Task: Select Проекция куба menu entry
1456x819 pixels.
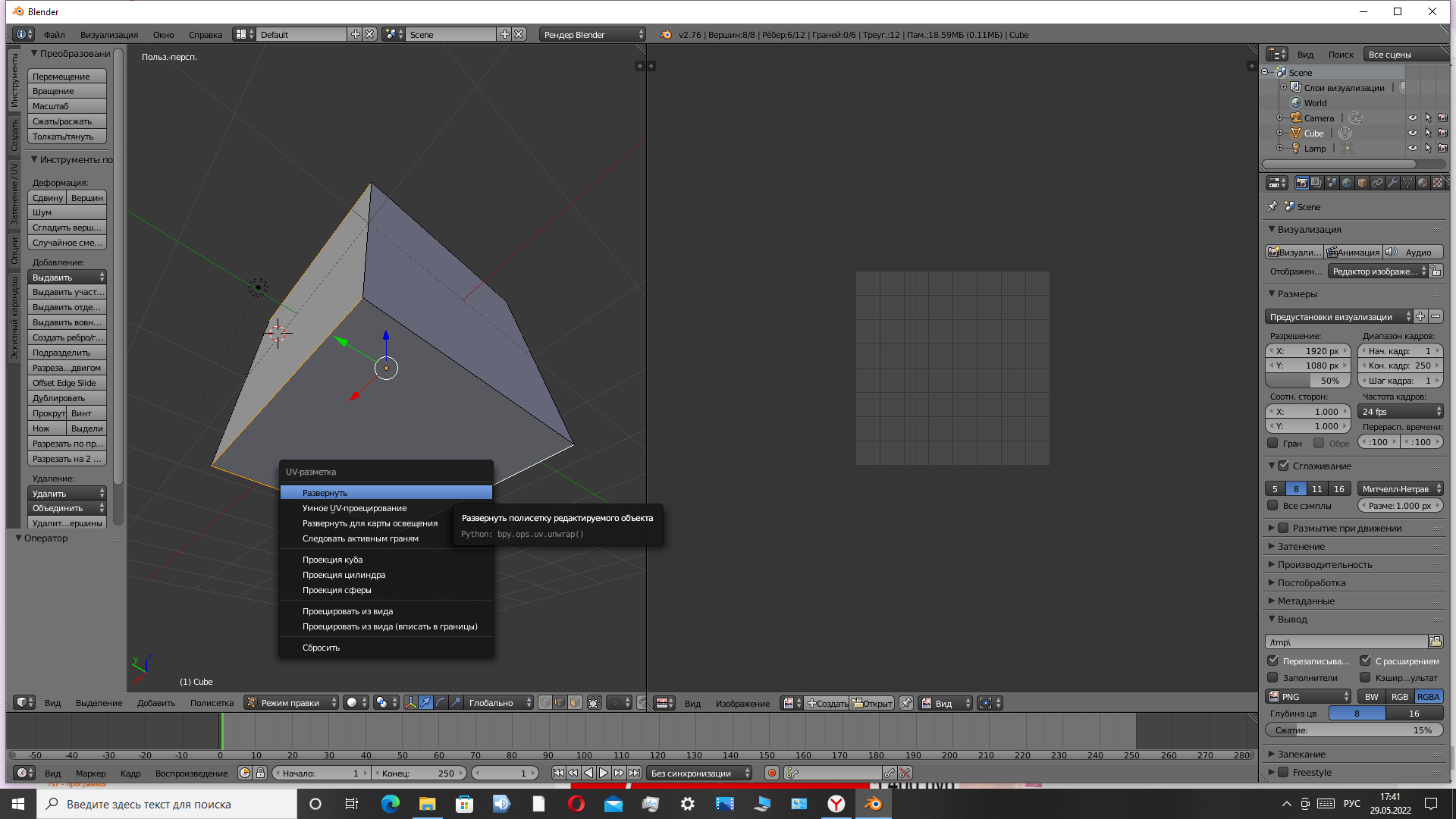Action: point(332,560)
